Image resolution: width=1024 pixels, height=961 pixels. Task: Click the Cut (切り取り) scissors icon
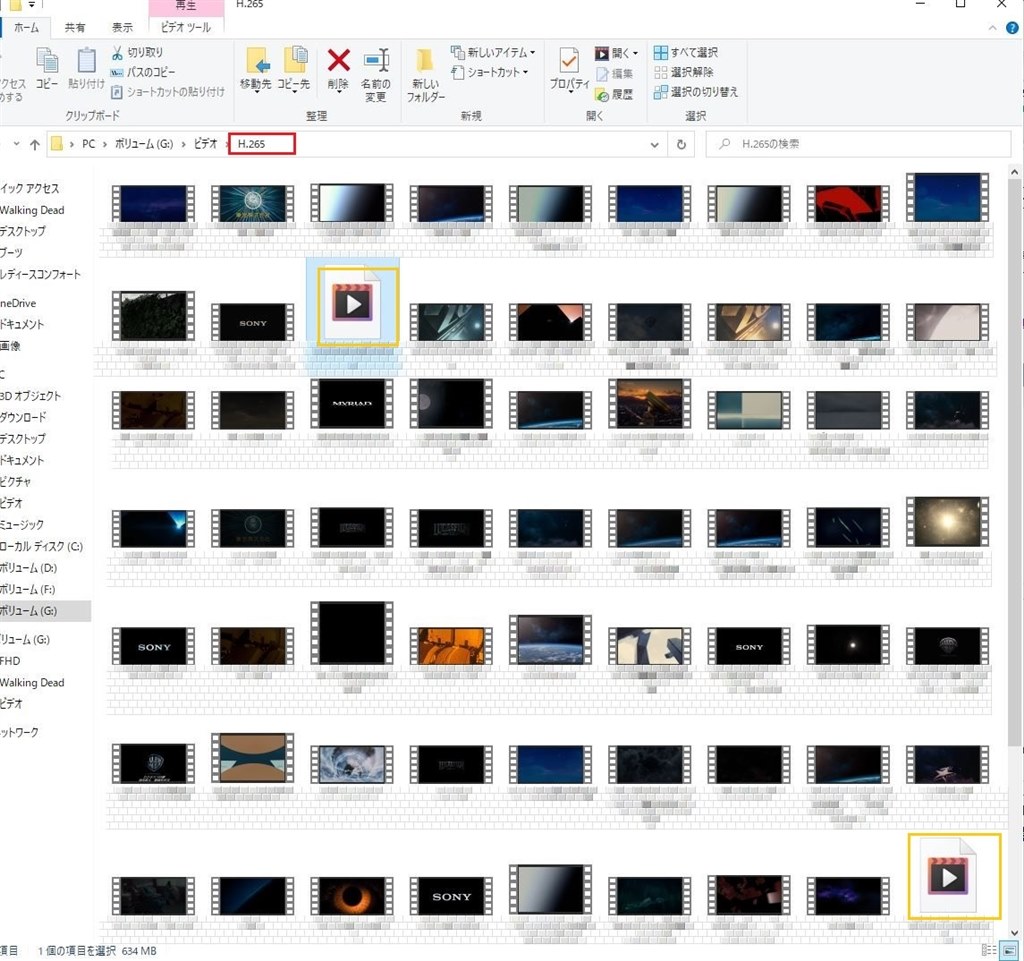tap(118, 52)
